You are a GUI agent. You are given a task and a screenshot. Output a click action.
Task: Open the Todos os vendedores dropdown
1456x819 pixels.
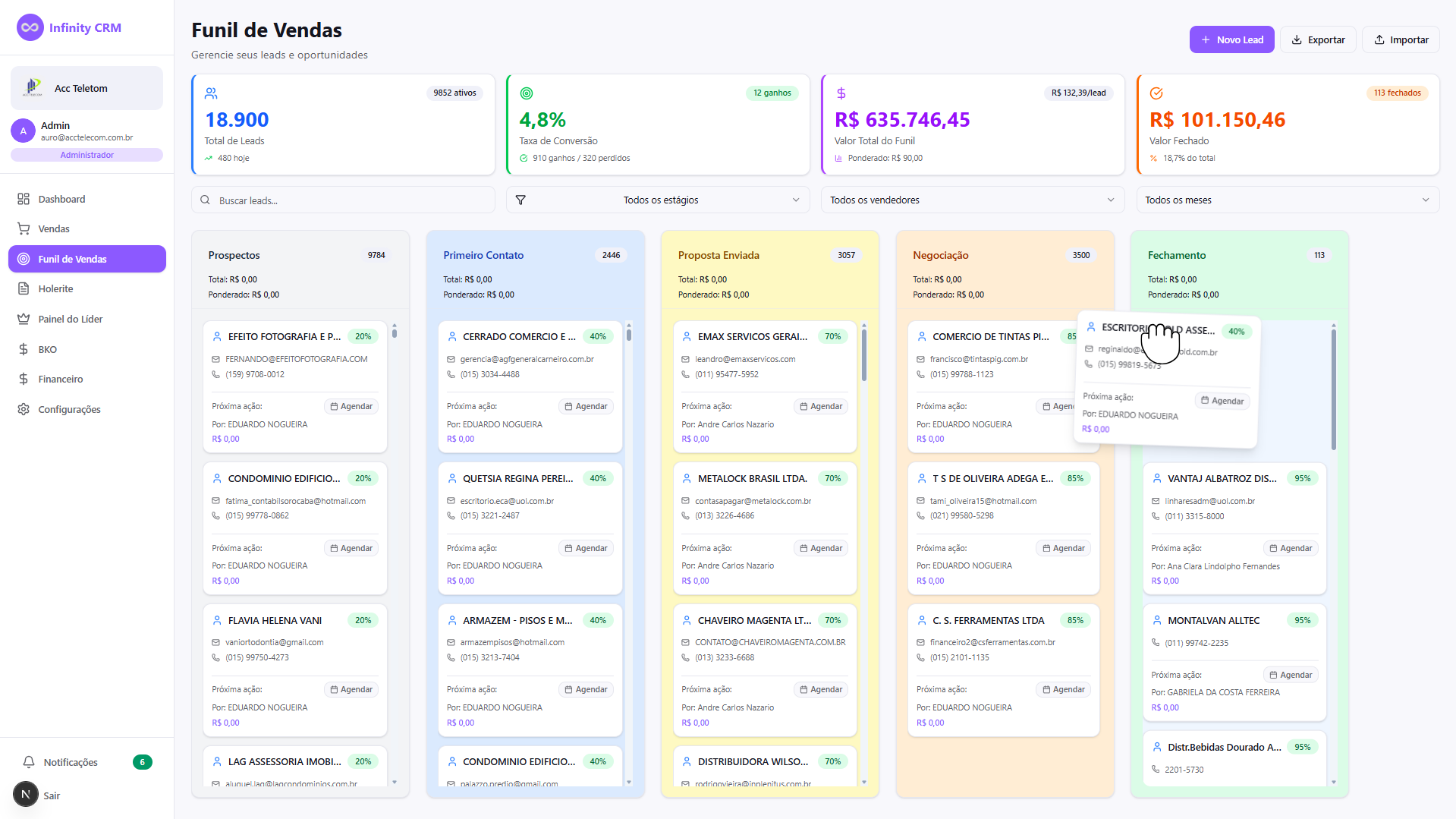(972, 200)
